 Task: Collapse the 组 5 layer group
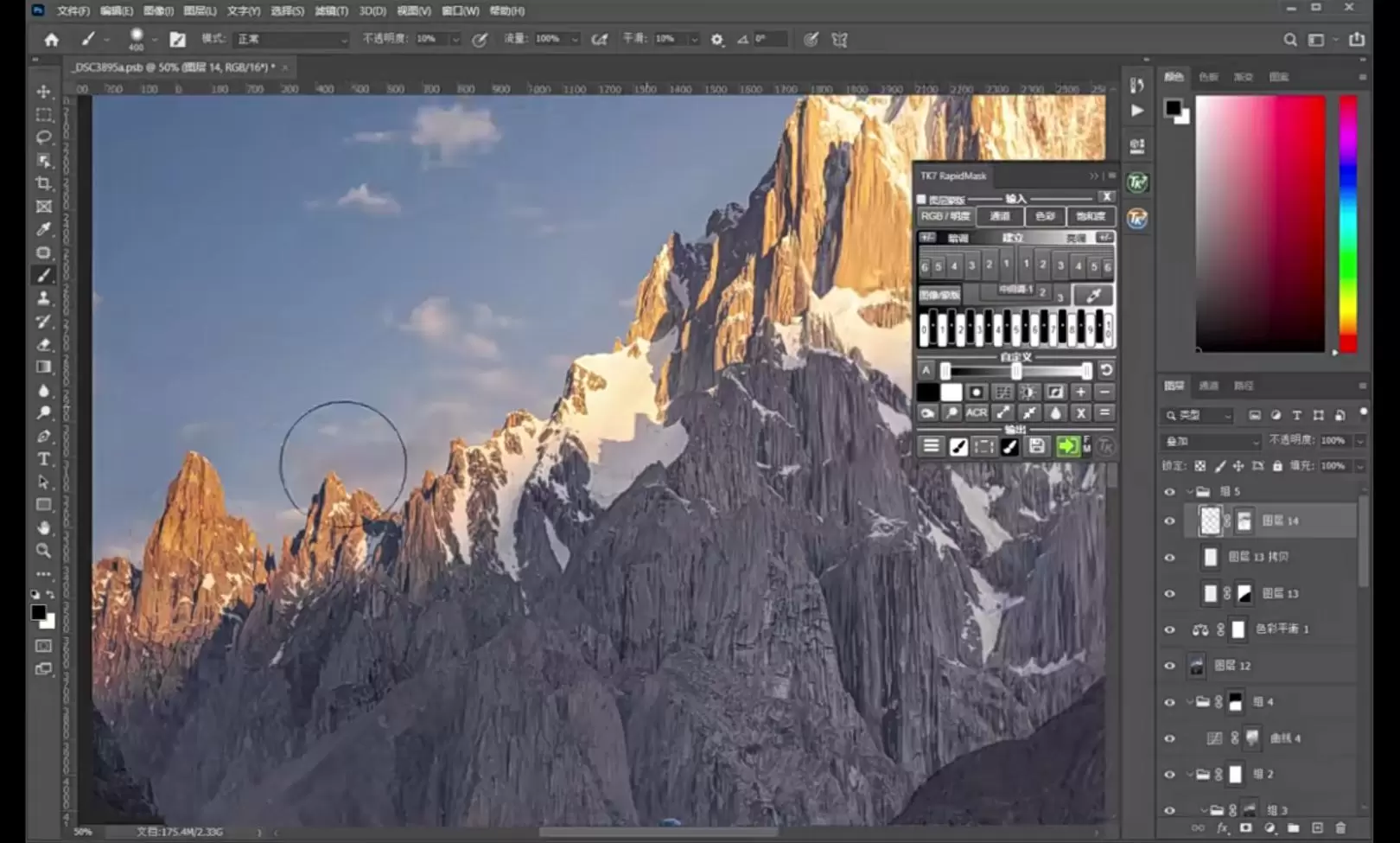(x=1189, y=492)
